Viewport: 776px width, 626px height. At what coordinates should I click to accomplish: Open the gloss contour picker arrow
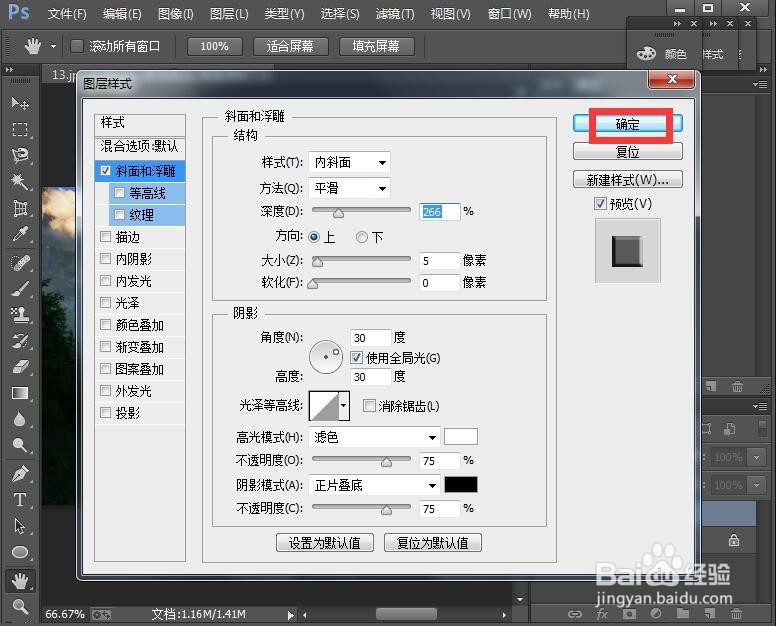coord(344,406)
